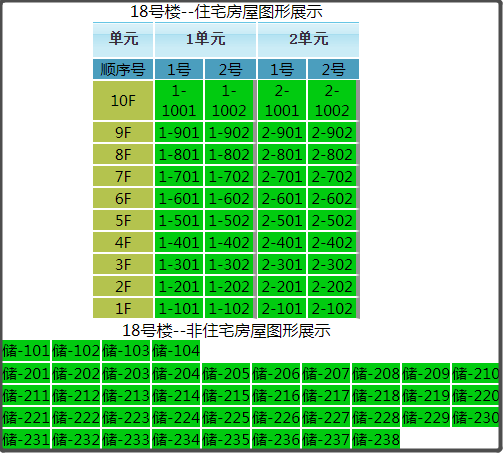Click room 2-502
The image size is (504, 454).
click(332, 220)
